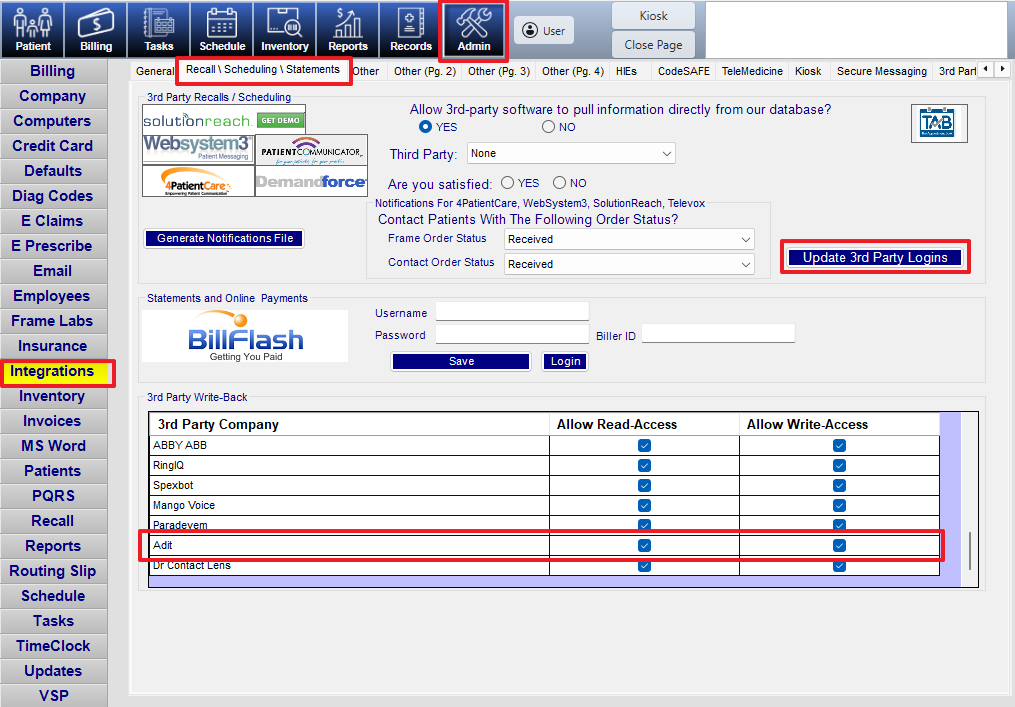Image resolution: width=1015 pixels, height=707 pixels.
Task: Open the Schedule calendar icon
Action: [221, 29]
